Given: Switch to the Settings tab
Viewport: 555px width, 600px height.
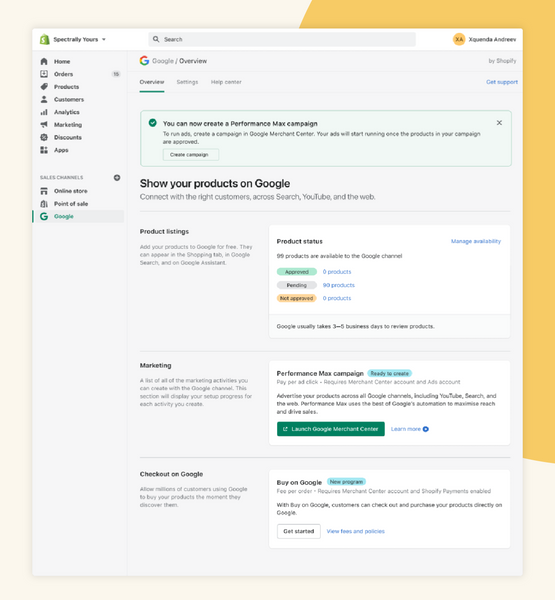Looking at the screenshot, I should point(187,82).
